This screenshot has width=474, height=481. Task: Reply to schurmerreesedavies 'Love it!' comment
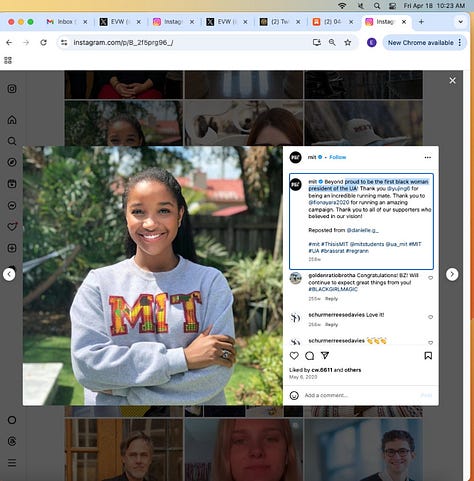tap(331, 324)
